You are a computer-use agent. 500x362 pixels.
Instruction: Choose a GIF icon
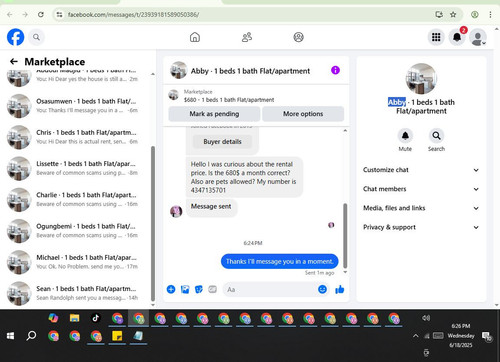tap(212, 289)
